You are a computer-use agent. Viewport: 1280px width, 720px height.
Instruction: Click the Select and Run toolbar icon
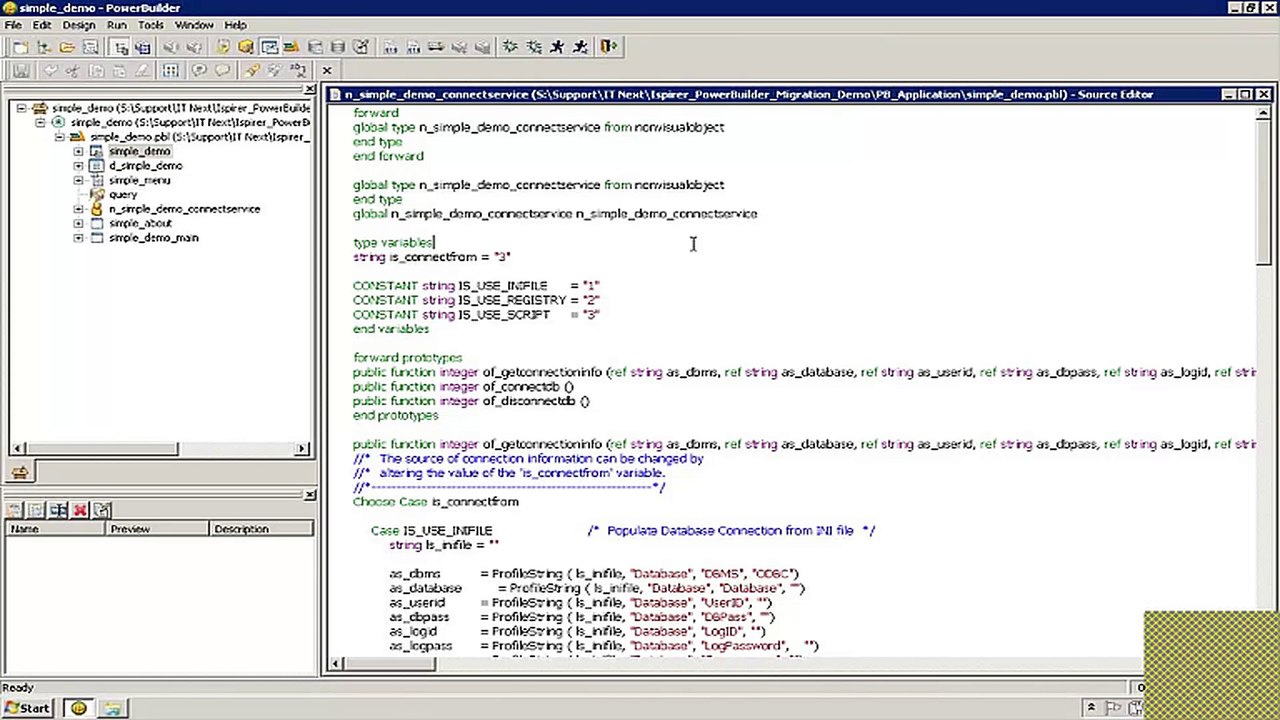coord(580,47)
